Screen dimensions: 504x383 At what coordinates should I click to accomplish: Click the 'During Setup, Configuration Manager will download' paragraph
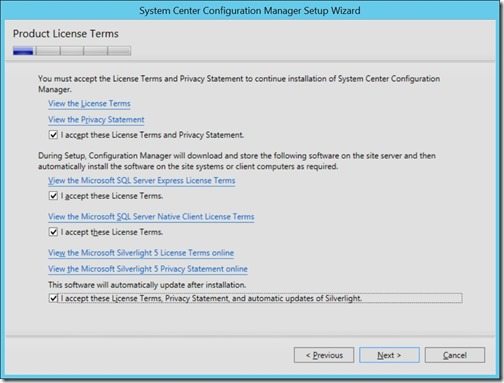click(x=237, y=161)
